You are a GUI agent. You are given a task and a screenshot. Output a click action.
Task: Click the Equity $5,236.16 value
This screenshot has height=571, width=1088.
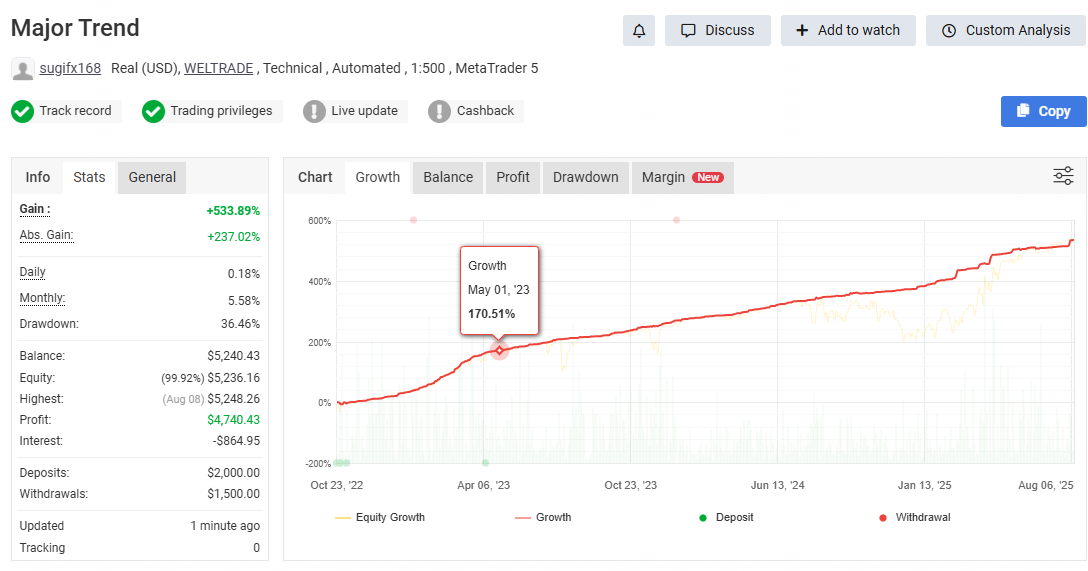(233, 378)
